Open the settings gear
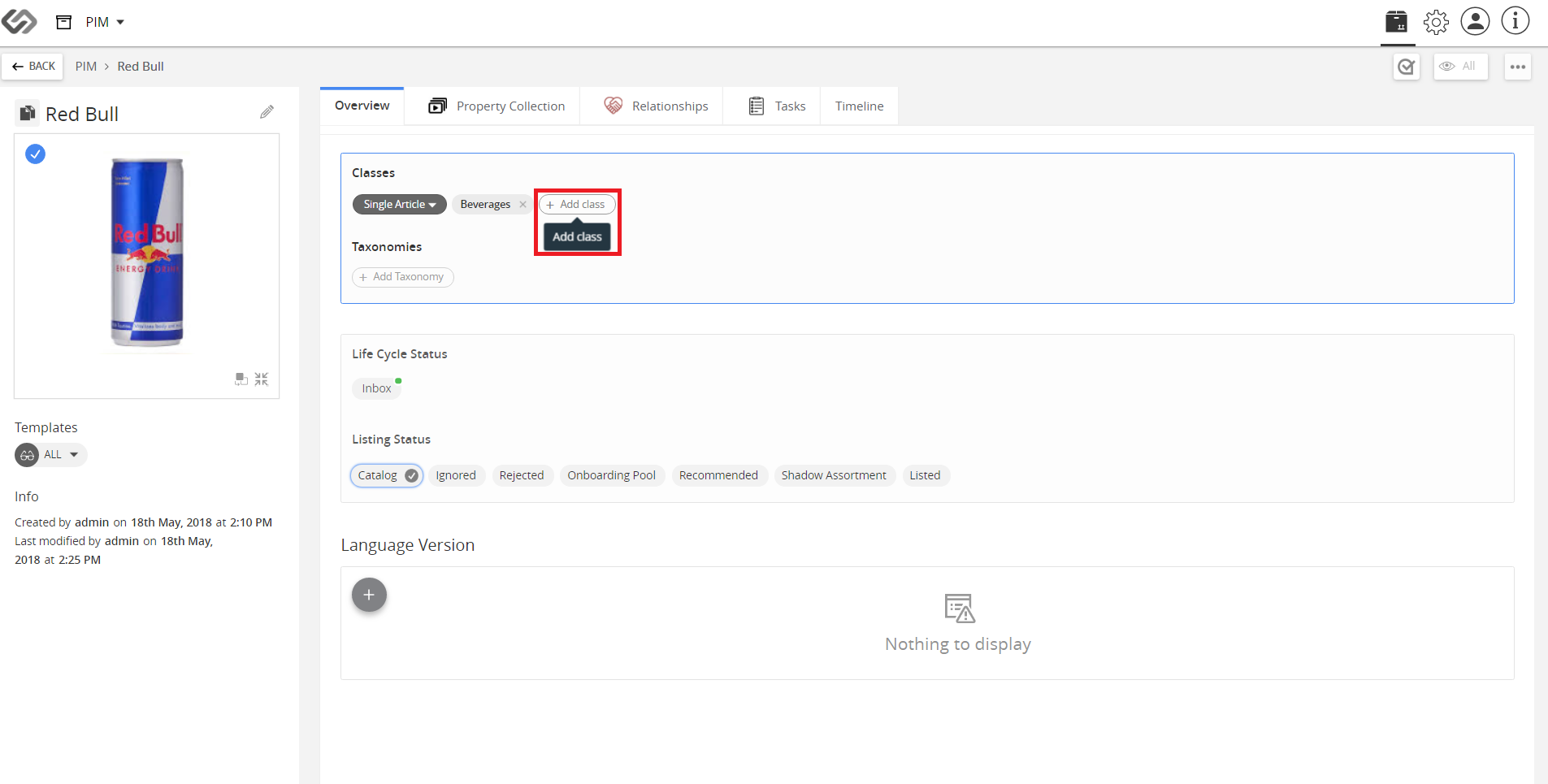This screenshot has height=784, width=1548. (1436, 22)
